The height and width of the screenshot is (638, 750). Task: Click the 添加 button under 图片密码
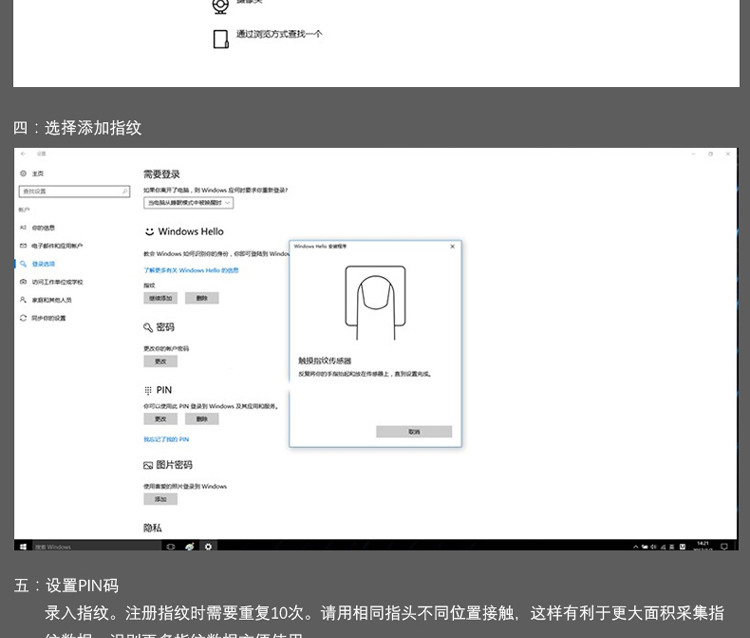pos(160,499)
